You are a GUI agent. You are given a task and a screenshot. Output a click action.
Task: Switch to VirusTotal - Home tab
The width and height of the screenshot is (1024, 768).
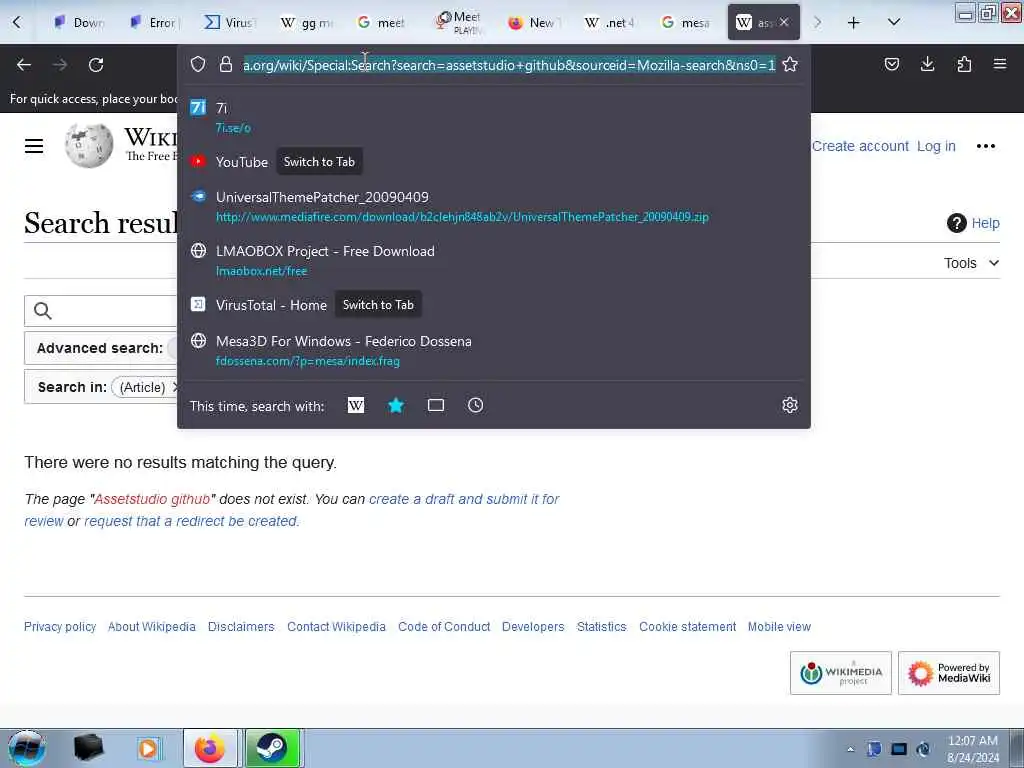[494, 305]
